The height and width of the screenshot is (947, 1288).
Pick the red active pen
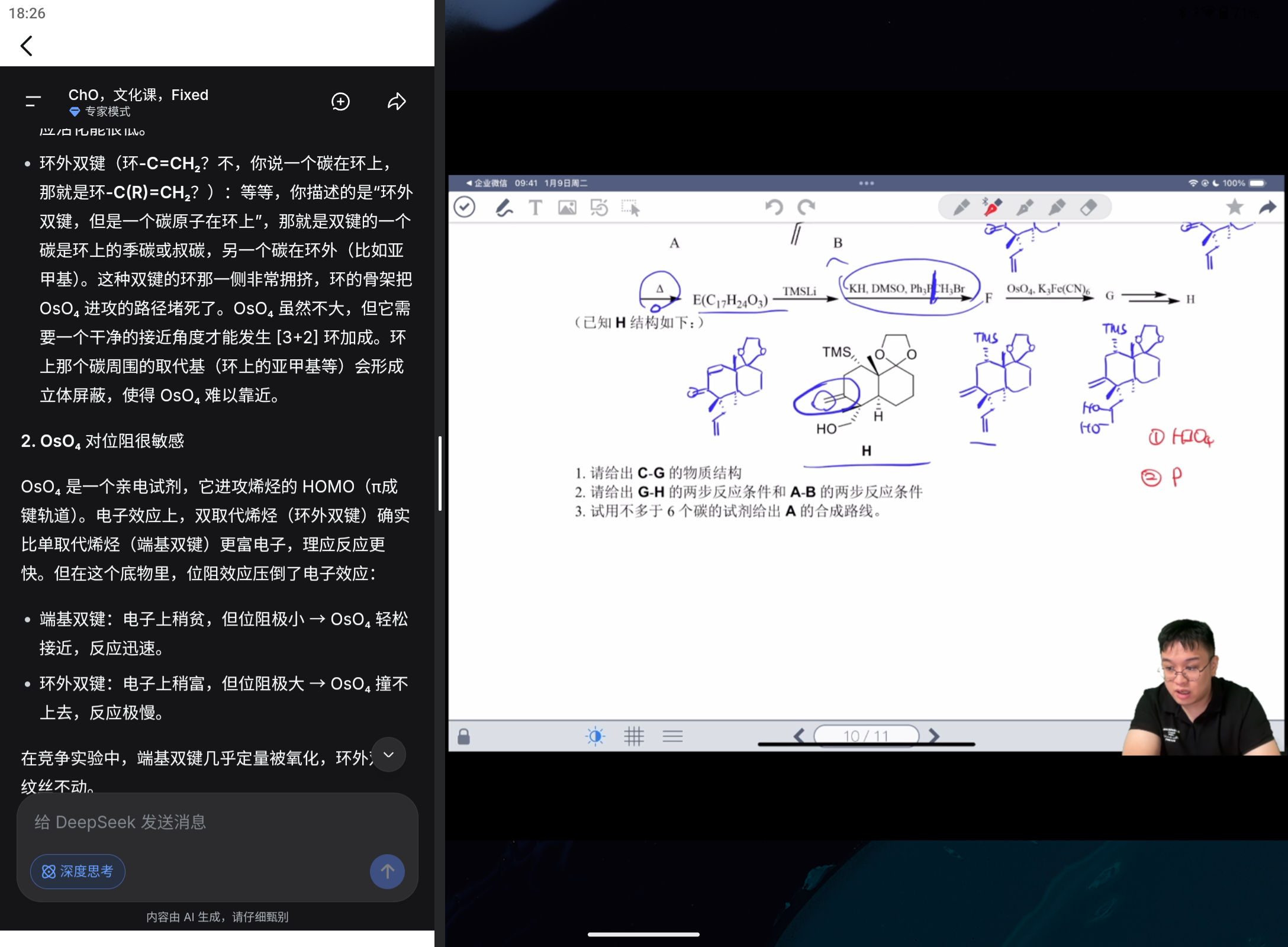click(x=993, y=207)
